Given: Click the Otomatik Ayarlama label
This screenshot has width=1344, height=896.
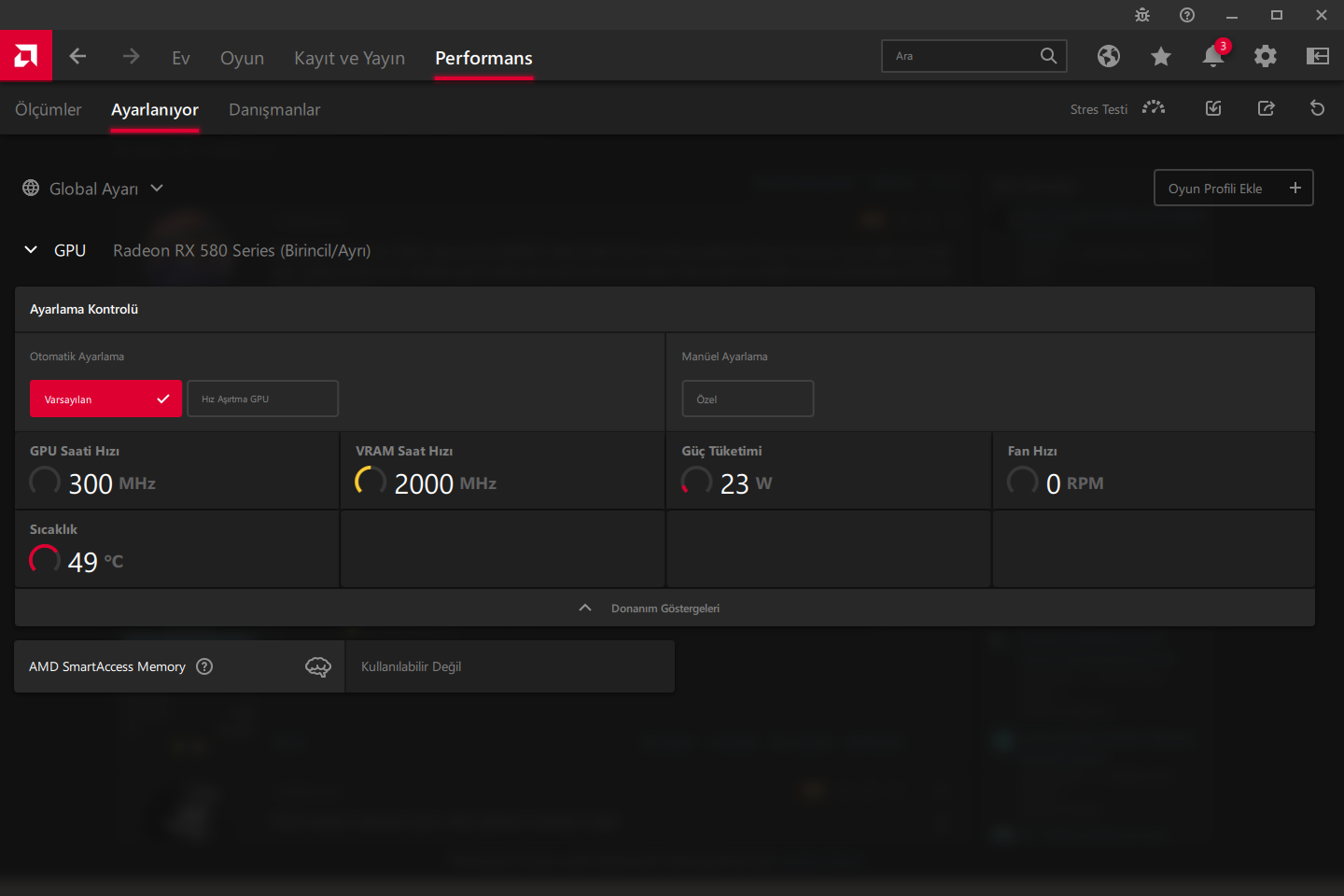Looking at the screenshot, I should click(77, 357).
